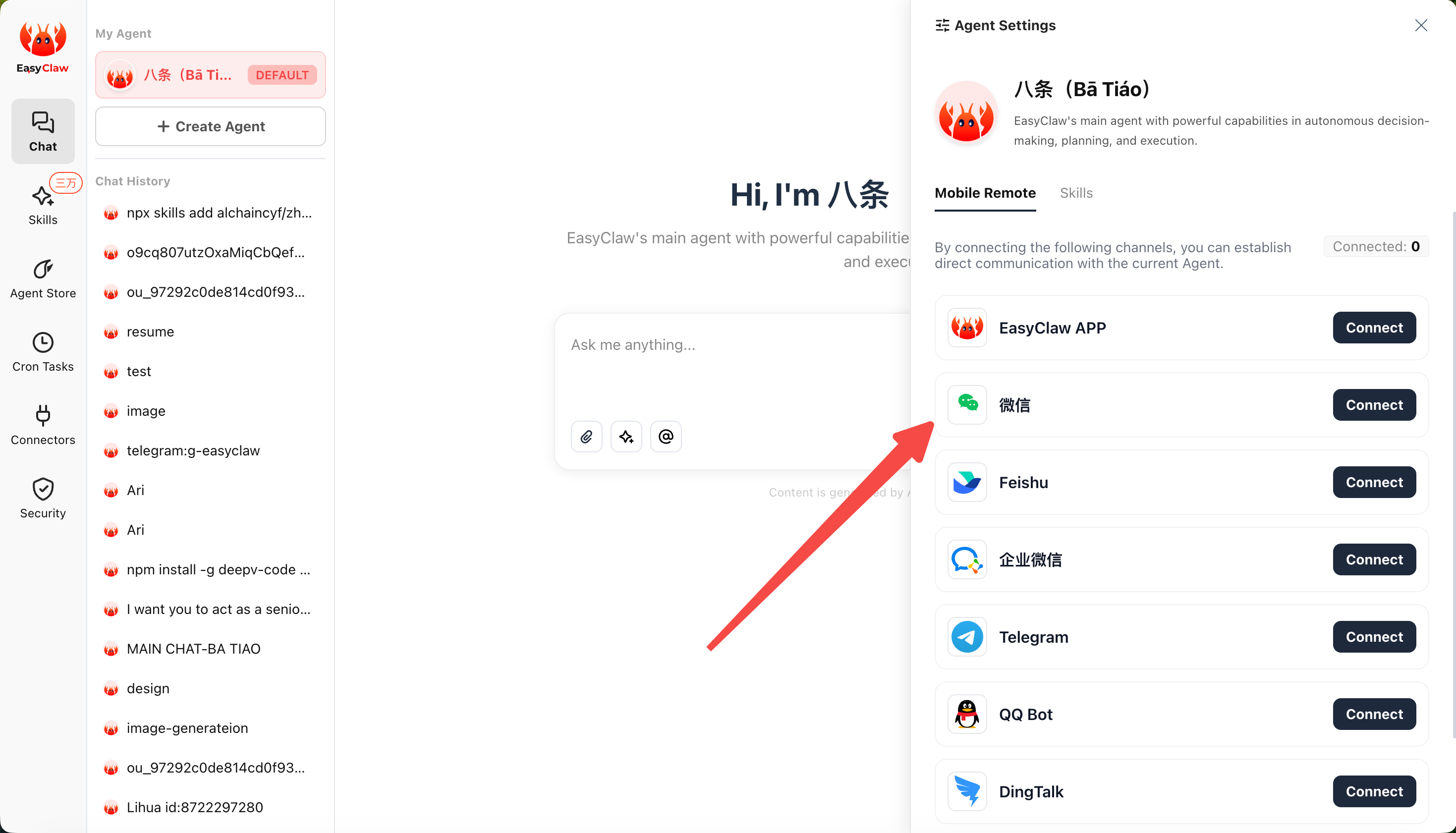This screenshot has width=1456, height=833.
Task: Click the agent avatar in Agent Settings
Action: click(x=966, y=112)
